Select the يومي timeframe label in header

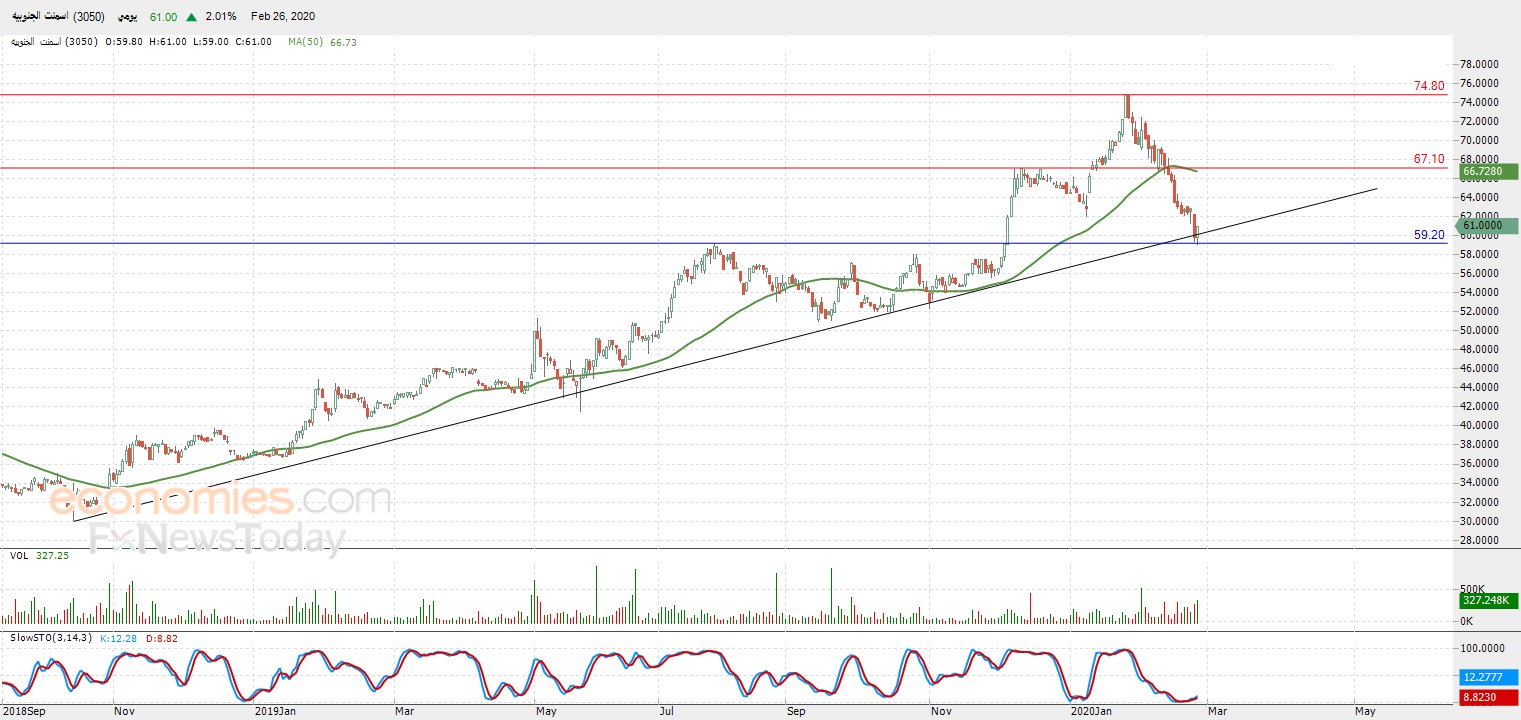click(x=128, y=17)
